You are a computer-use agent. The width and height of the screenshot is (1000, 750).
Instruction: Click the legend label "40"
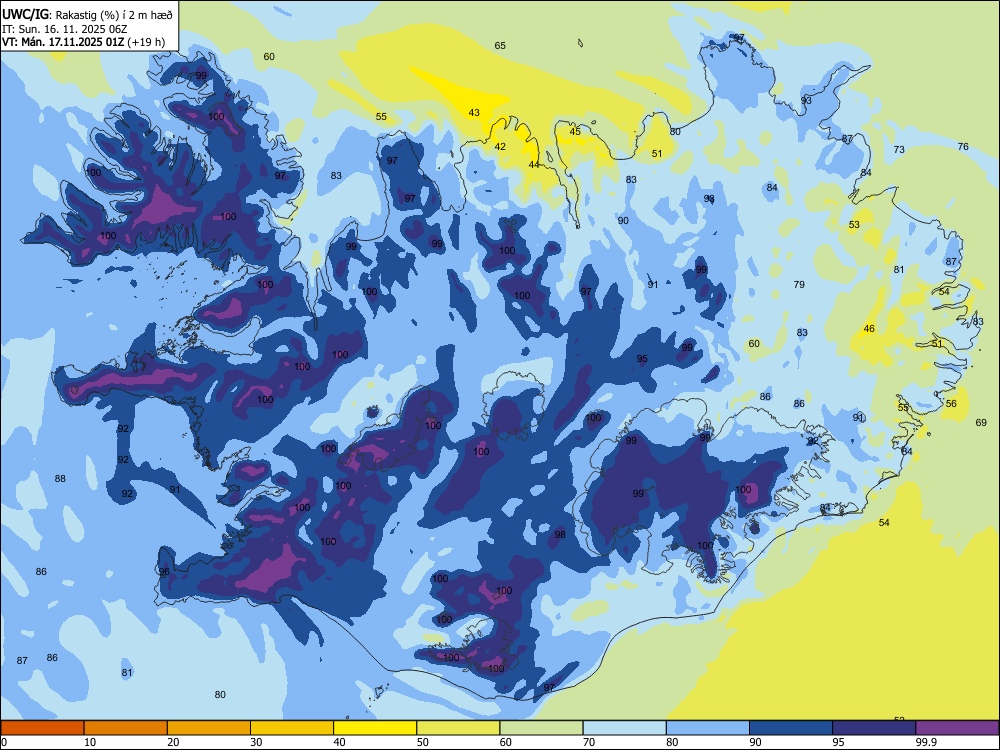coord(339,742)
